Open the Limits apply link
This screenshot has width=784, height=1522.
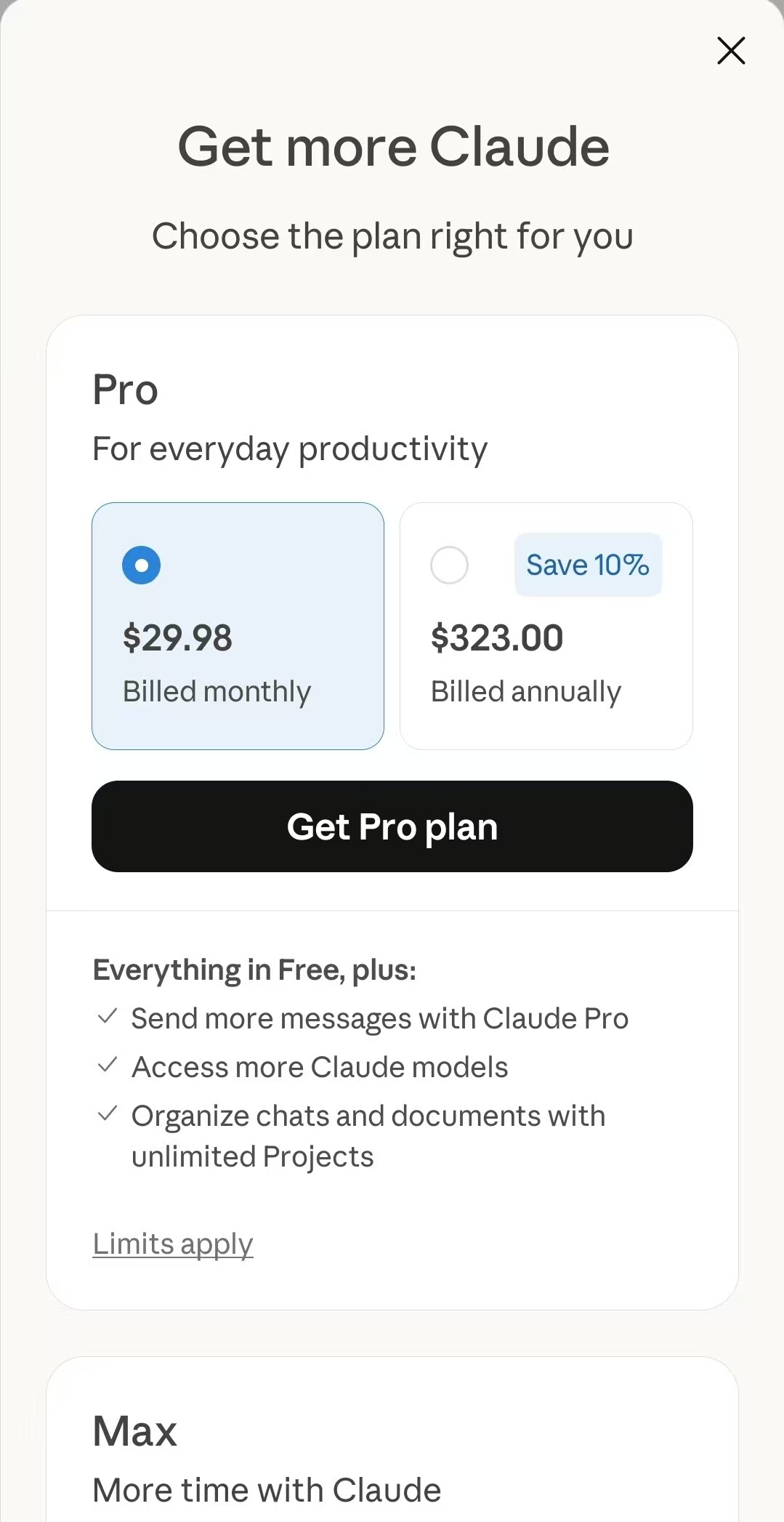[173, 1244]
